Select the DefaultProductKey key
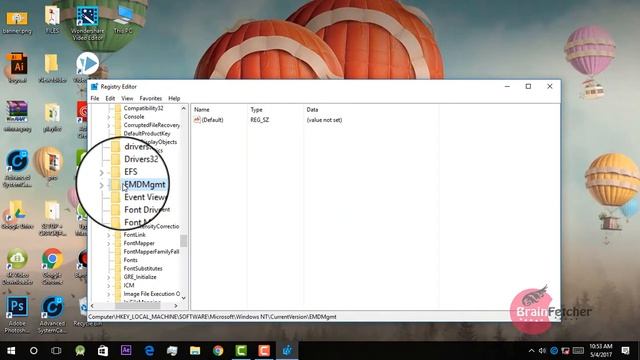The height and width of the screenshot is (360, 640). coord(147,133)
